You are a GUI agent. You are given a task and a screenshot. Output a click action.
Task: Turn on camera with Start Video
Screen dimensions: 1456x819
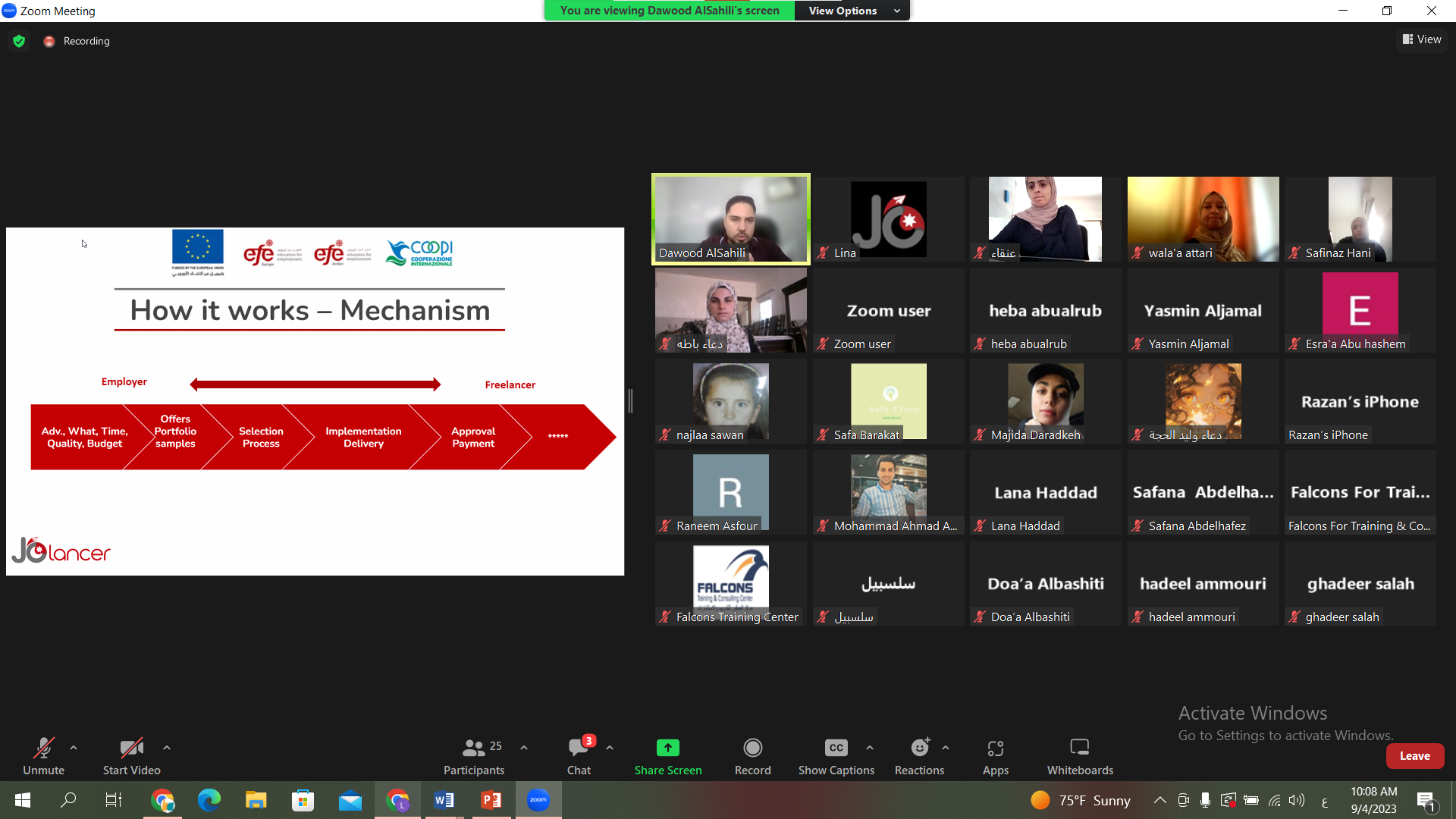tap(131, 755)
